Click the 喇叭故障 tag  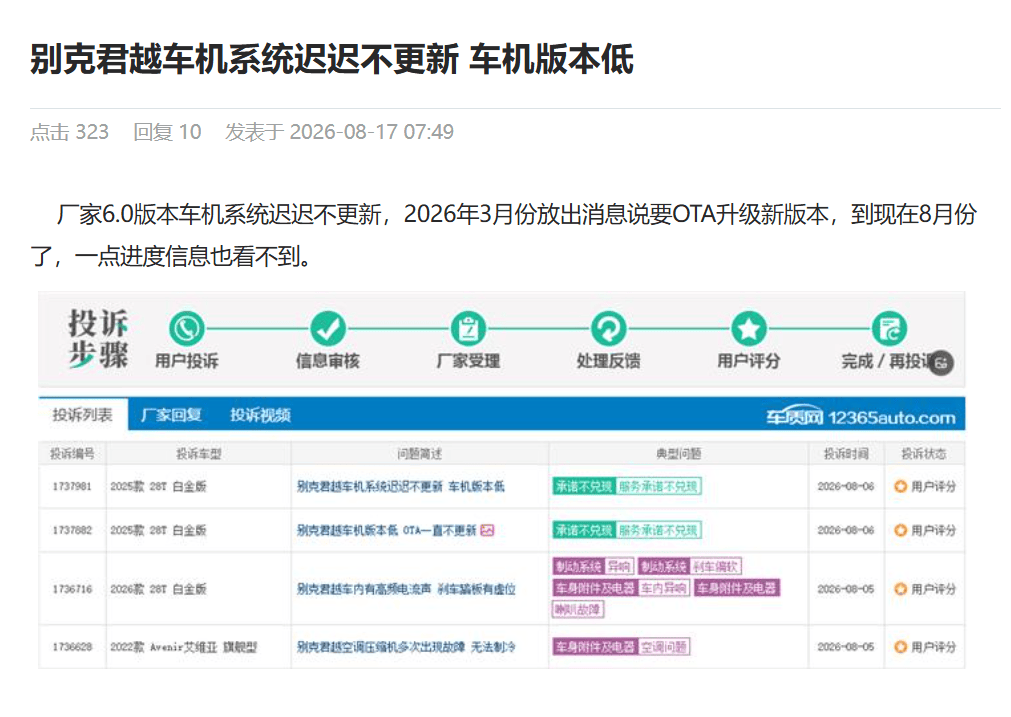point(578,609)
